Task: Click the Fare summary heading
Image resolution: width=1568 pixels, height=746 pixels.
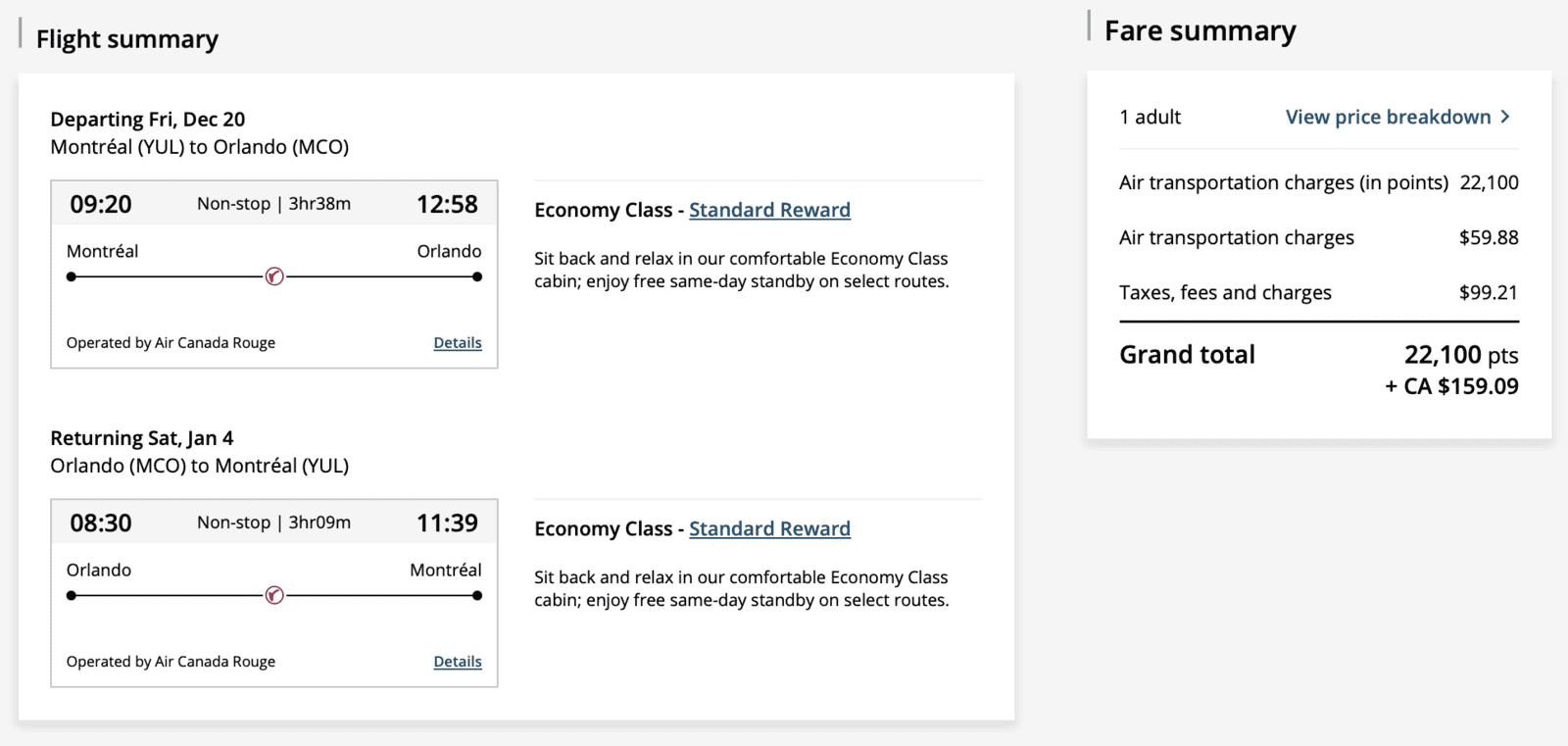Action: pos(1200,30)
